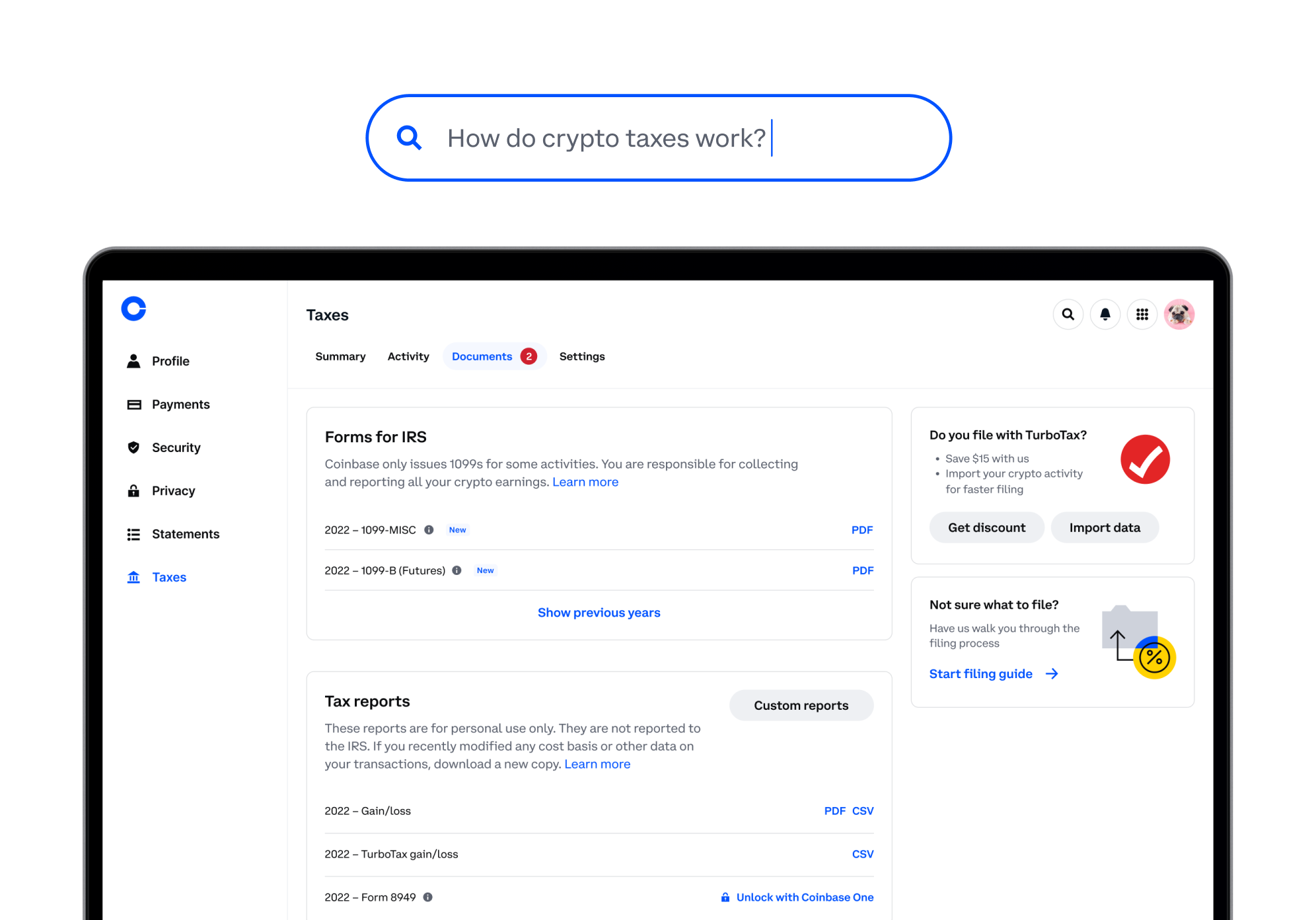Click the Privacy padlock icon

point(133,490)
